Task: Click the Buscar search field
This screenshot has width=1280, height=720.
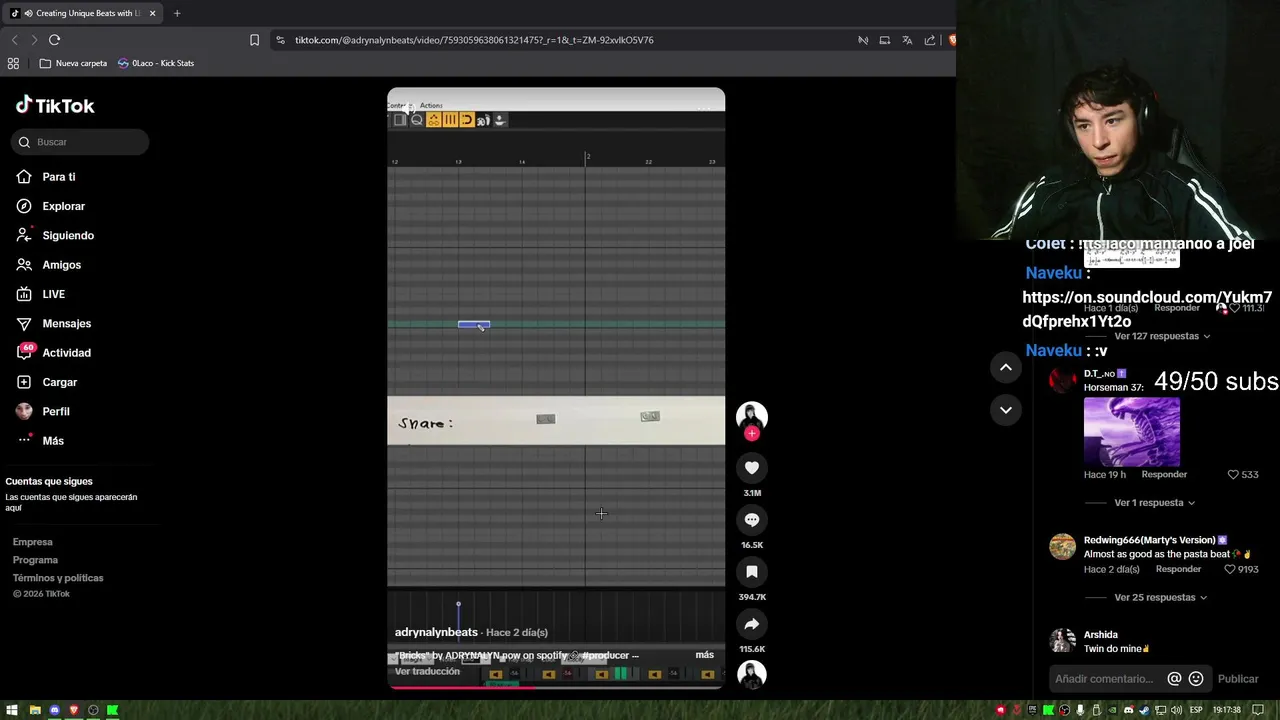Action: tap(80, 142)
